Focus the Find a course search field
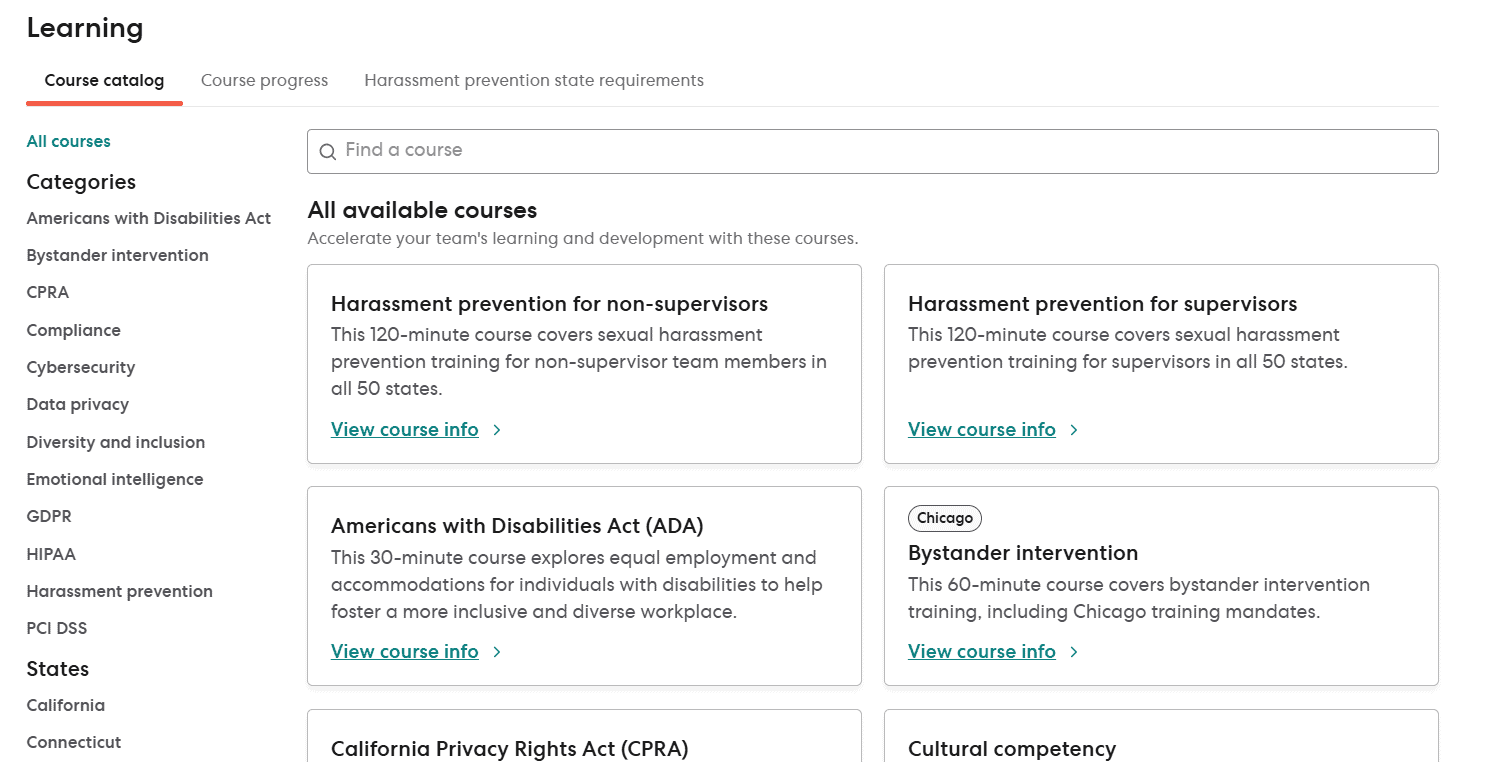Screen dimensions: 1498x762 point(872,151)
